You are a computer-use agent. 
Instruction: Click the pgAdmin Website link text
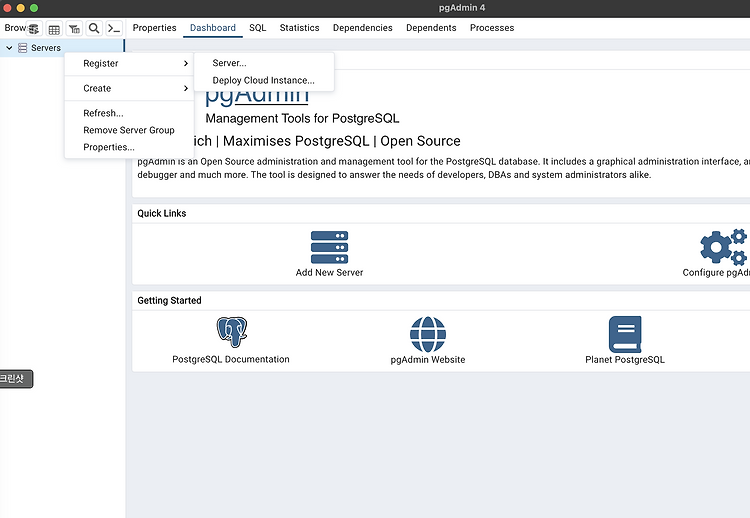(428, 360)
